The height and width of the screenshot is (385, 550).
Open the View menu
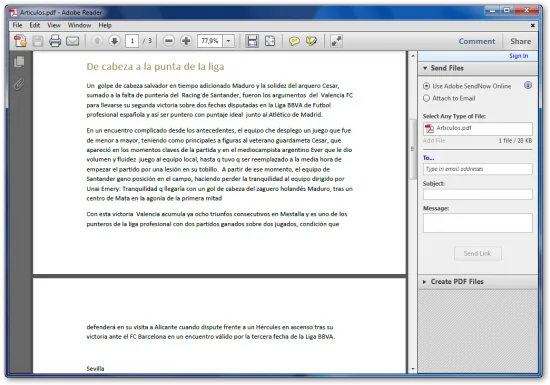coord(54,25)
